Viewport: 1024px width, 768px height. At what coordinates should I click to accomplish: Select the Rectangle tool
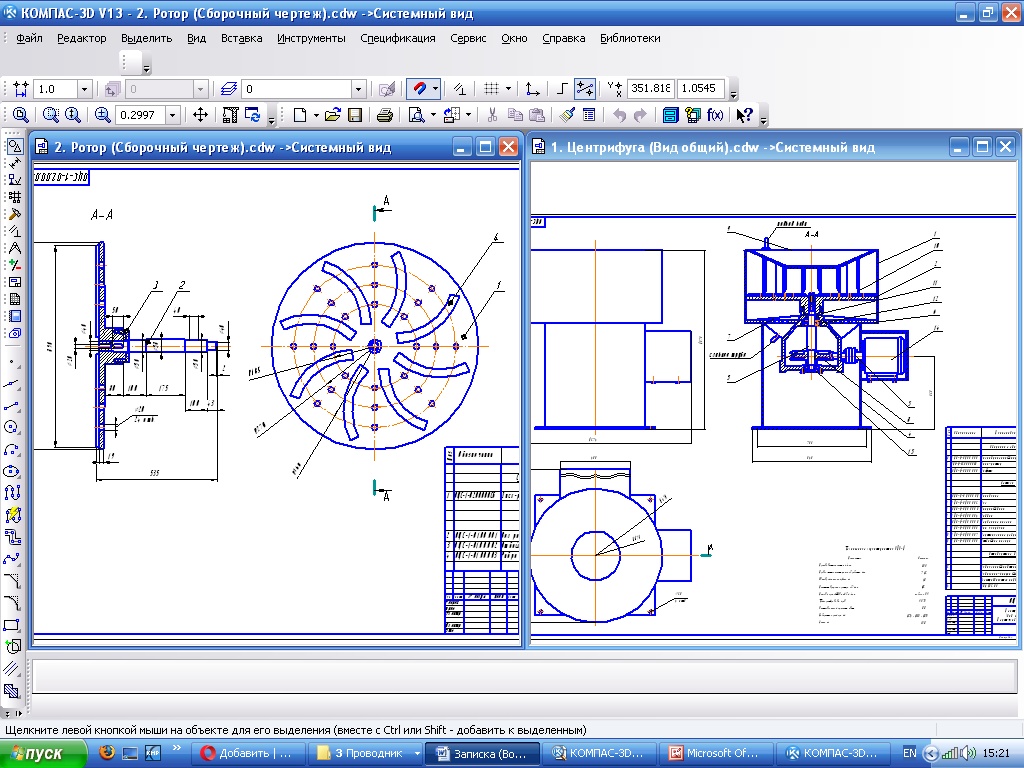12,625
